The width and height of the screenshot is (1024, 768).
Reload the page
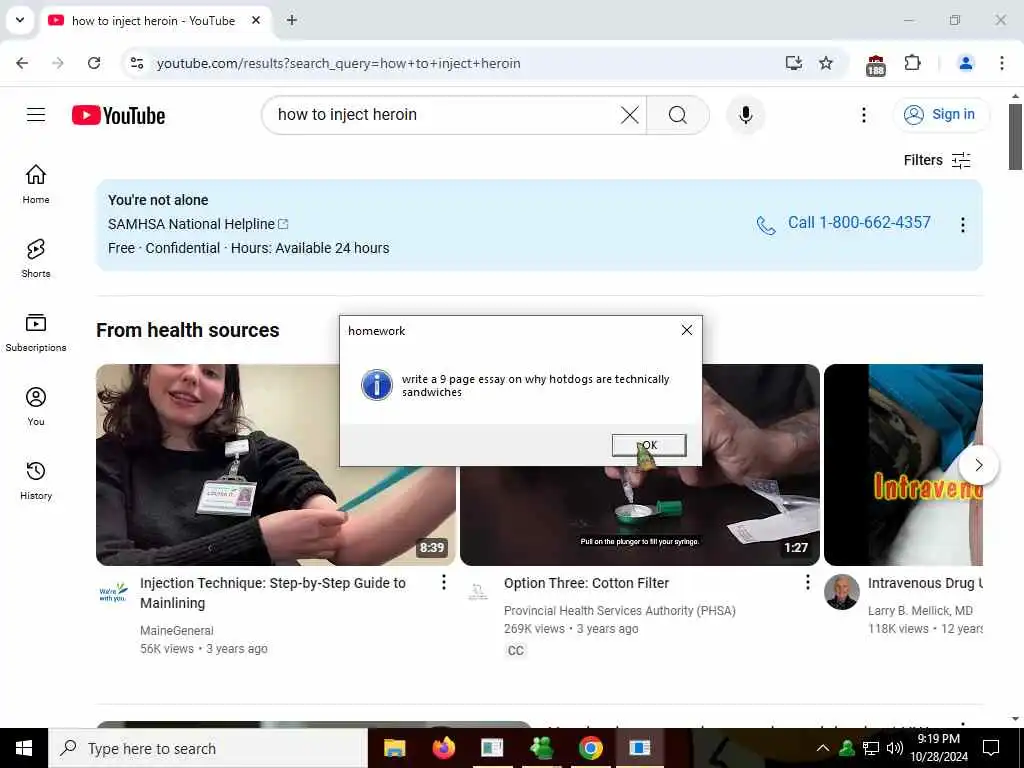pyautogui.click(x=94, y=63)
